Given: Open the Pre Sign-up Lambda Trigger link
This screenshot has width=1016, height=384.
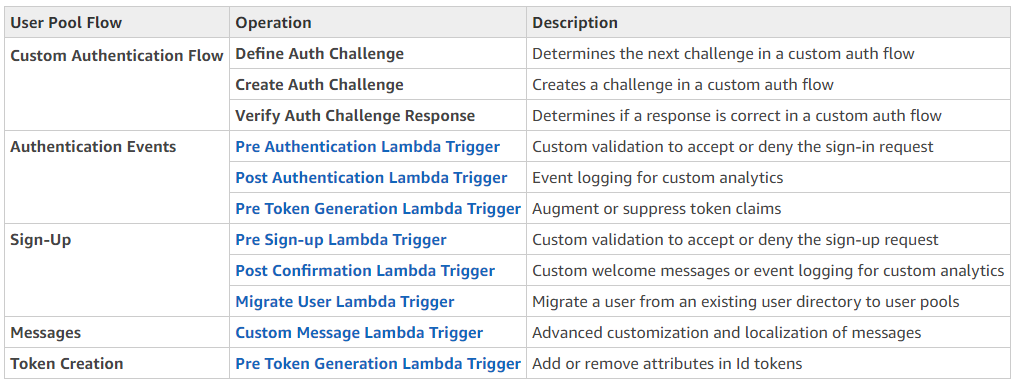Looking at the screenshot, I should point(341,240).
